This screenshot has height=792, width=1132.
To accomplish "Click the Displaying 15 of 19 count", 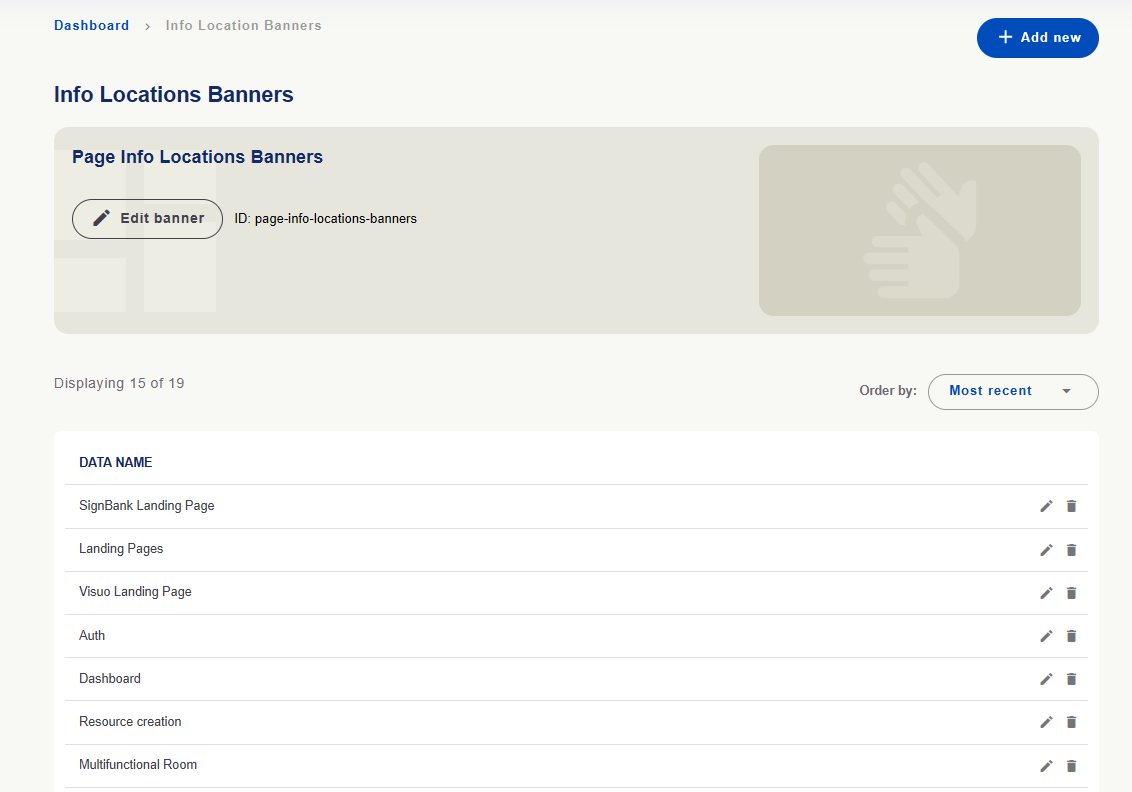I will pos(119,383).
